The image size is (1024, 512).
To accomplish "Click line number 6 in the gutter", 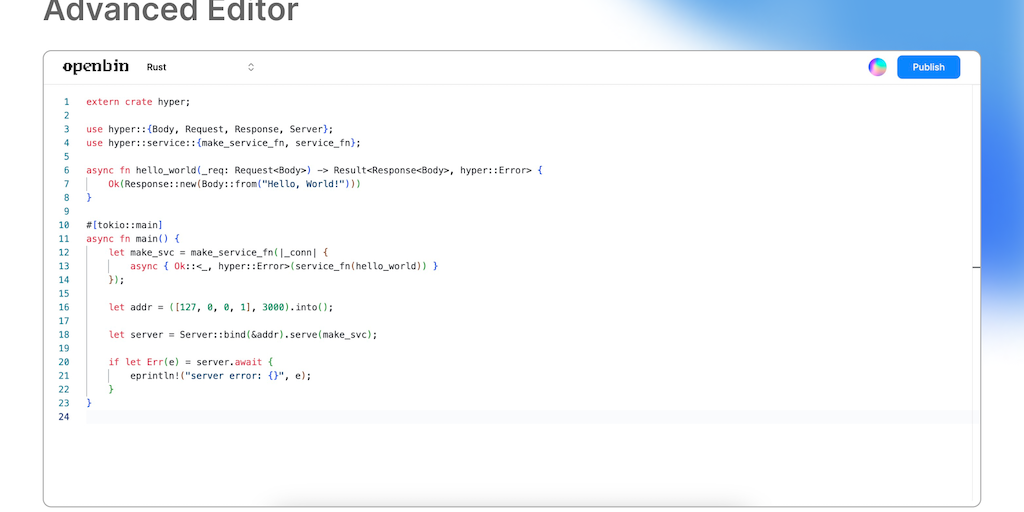I will pyautogui.click(x=66, y=170).
